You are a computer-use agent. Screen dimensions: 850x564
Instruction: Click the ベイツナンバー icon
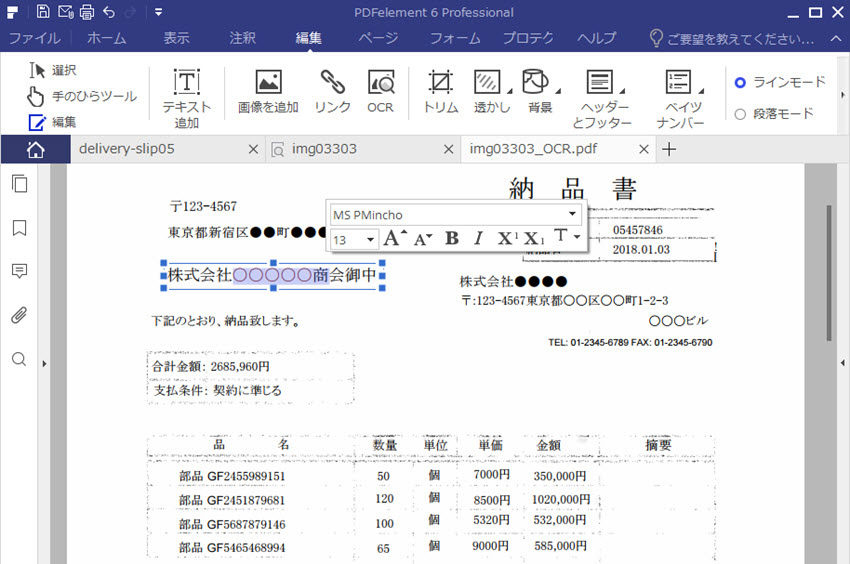[x=678, y=82]
